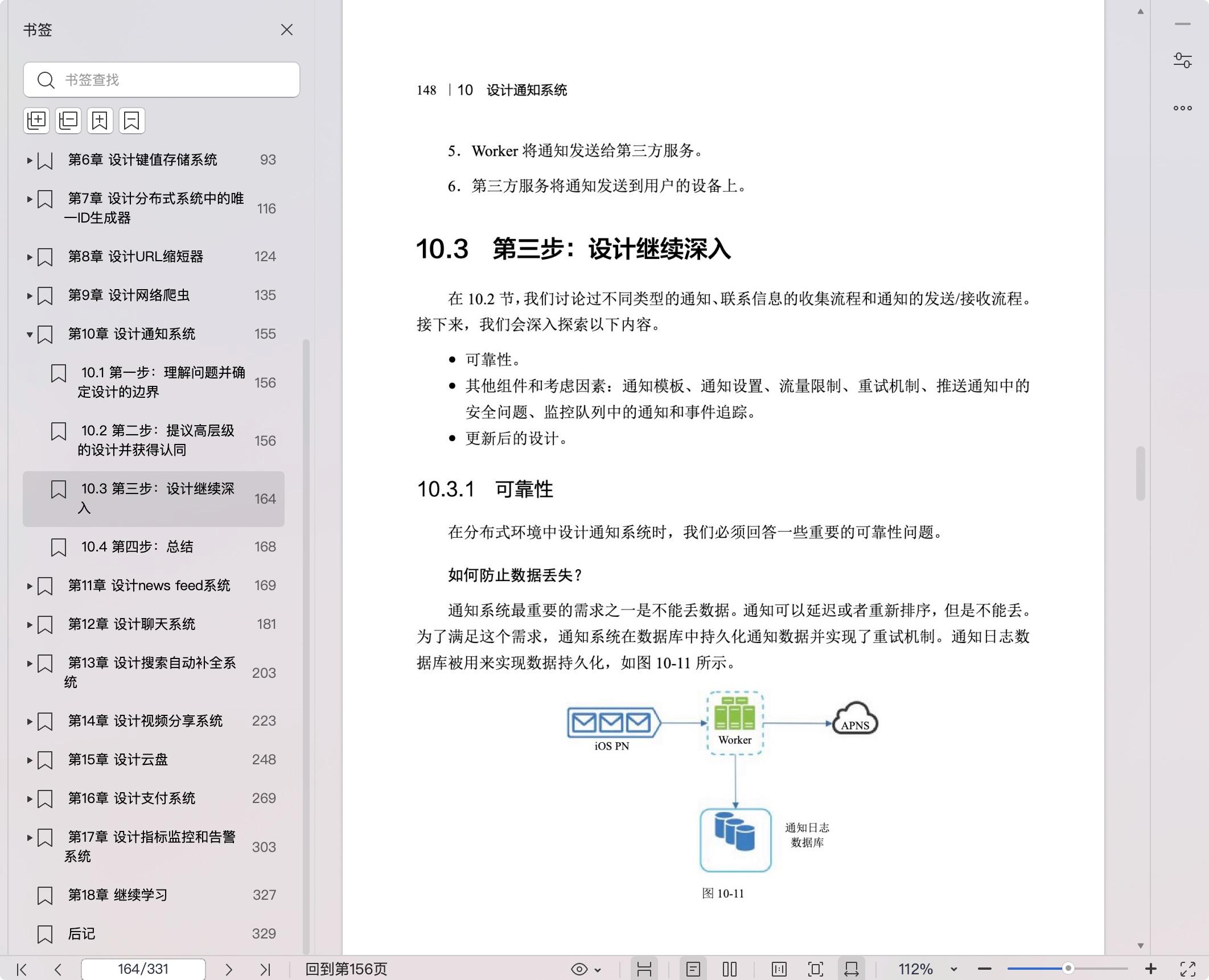Click the search magnifier icon
This screenshot has height=980, width=1209.
[46, 80]
